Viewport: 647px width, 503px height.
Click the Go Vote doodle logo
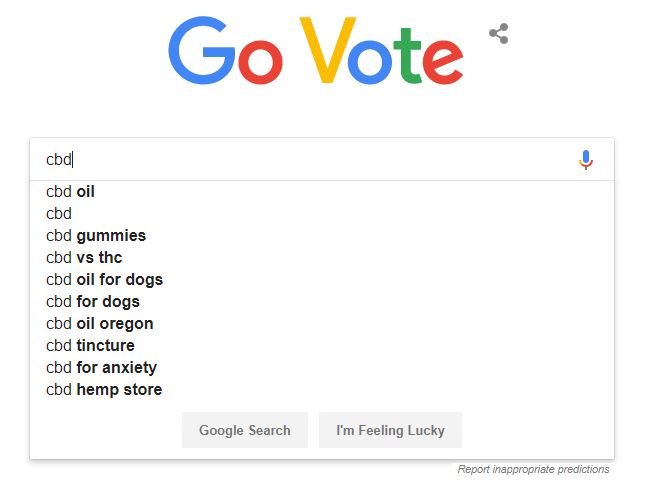click(x=316, y=50)
